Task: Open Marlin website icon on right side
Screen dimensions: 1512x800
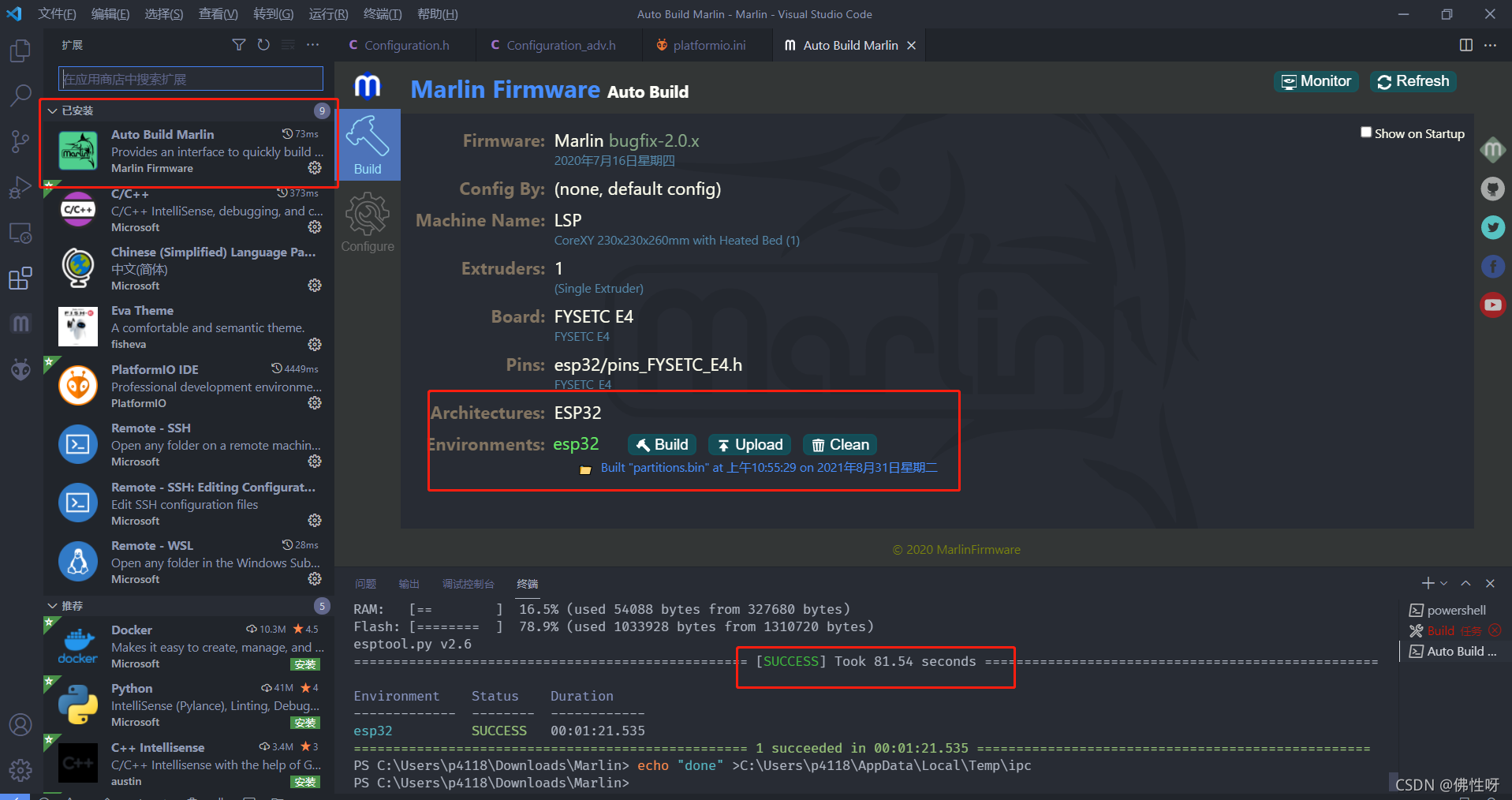Action: 1492,150
